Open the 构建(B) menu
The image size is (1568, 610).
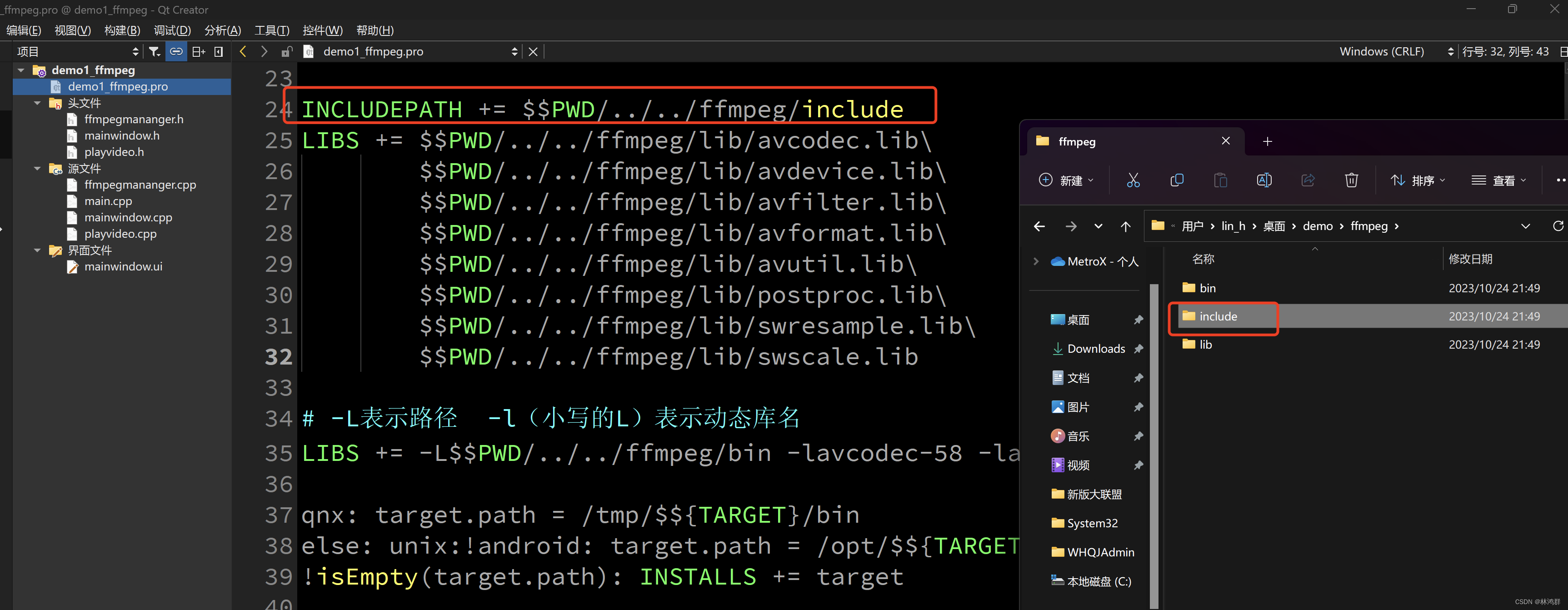coord(122,30)
